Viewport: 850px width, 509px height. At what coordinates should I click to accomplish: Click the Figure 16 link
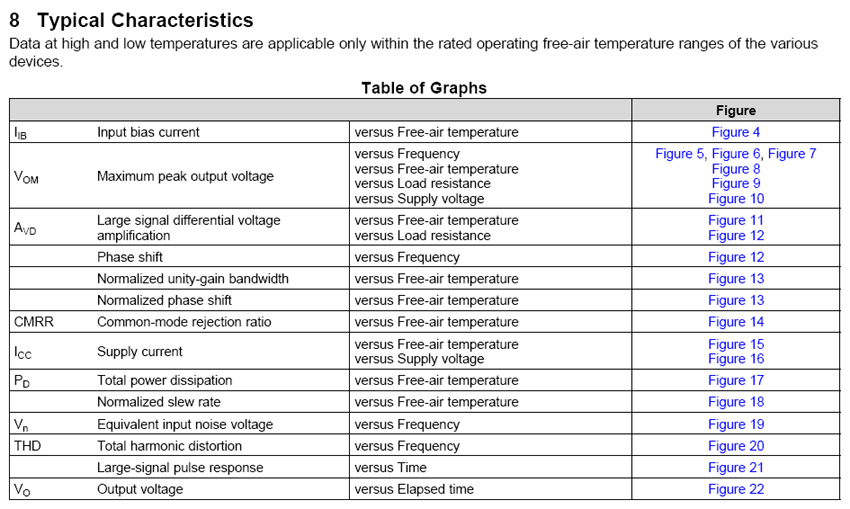pyautogui.click(x=735, y=359)
